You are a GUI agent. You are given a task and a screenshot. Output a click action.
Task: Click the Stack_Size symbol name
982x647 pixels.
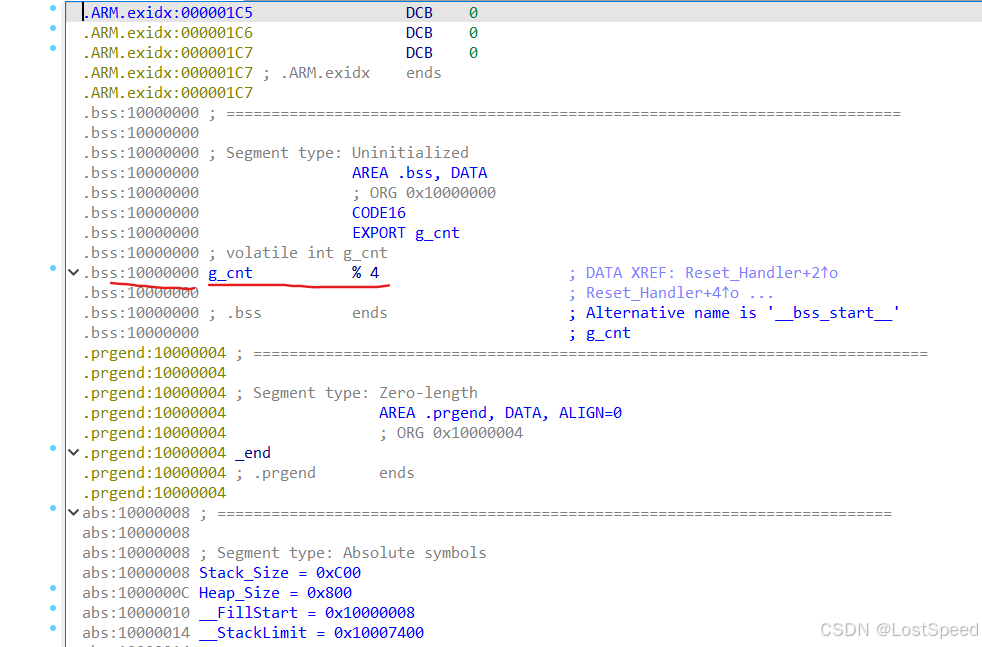[x=244, y=573]
